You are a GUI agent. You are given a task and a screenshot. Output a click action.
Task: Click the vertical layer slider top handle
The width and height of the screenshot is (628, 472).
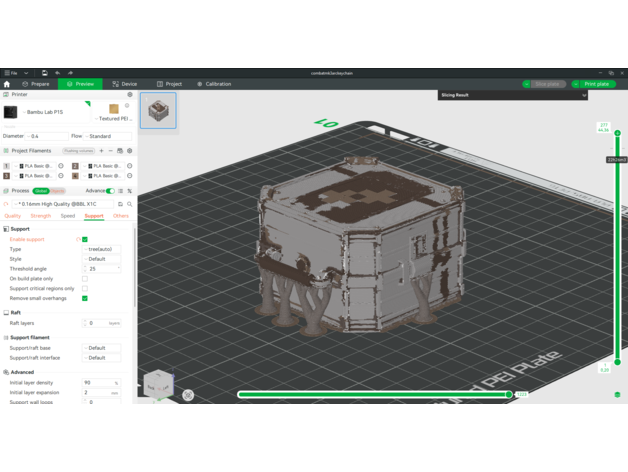pyautogui.click(x=618, y=133)
